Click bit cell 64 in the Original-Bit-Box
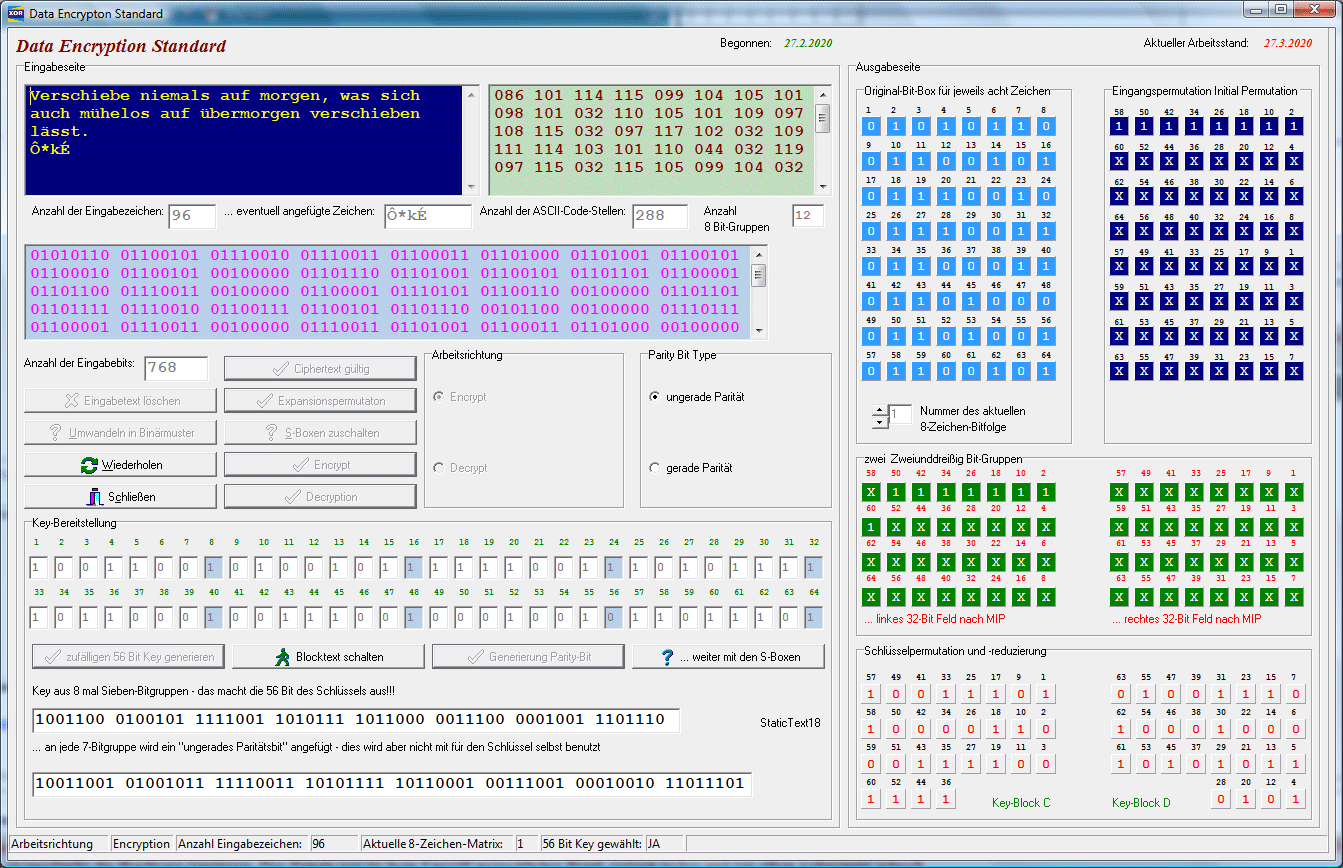Screen dimensions: 1343x868 click(1045, 371)
